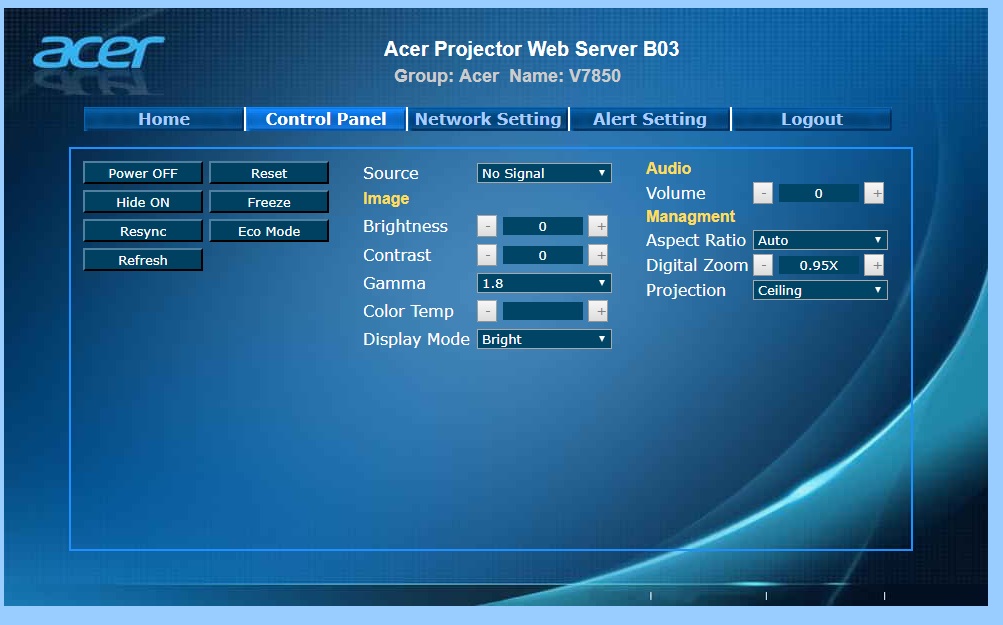This screenshot has width=1003, height=625.
Task: Click the yellow Managment section heading
Action: pyautogui.click(x=690, y=216)
